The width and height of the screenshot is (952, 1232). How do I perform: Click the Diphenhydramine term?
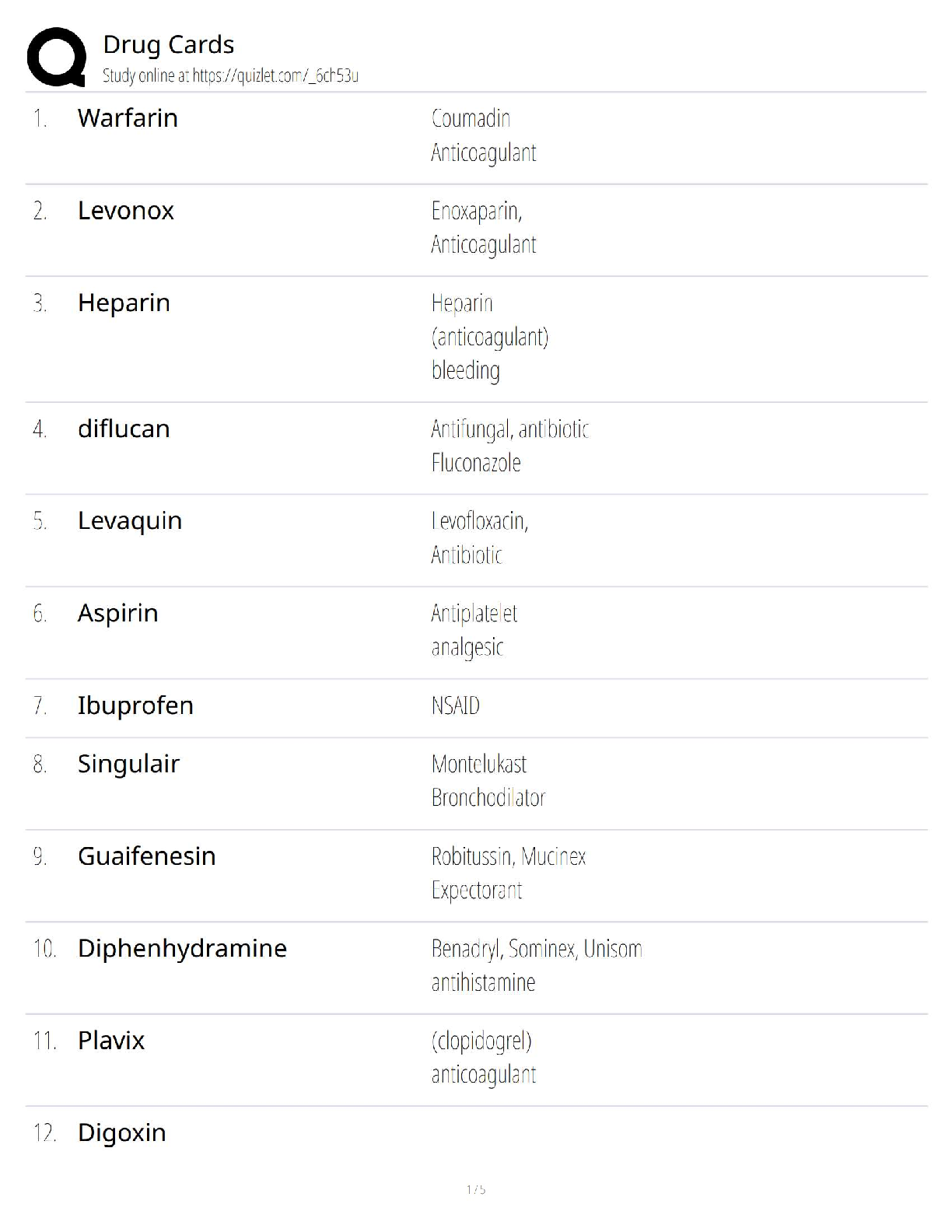182,948
